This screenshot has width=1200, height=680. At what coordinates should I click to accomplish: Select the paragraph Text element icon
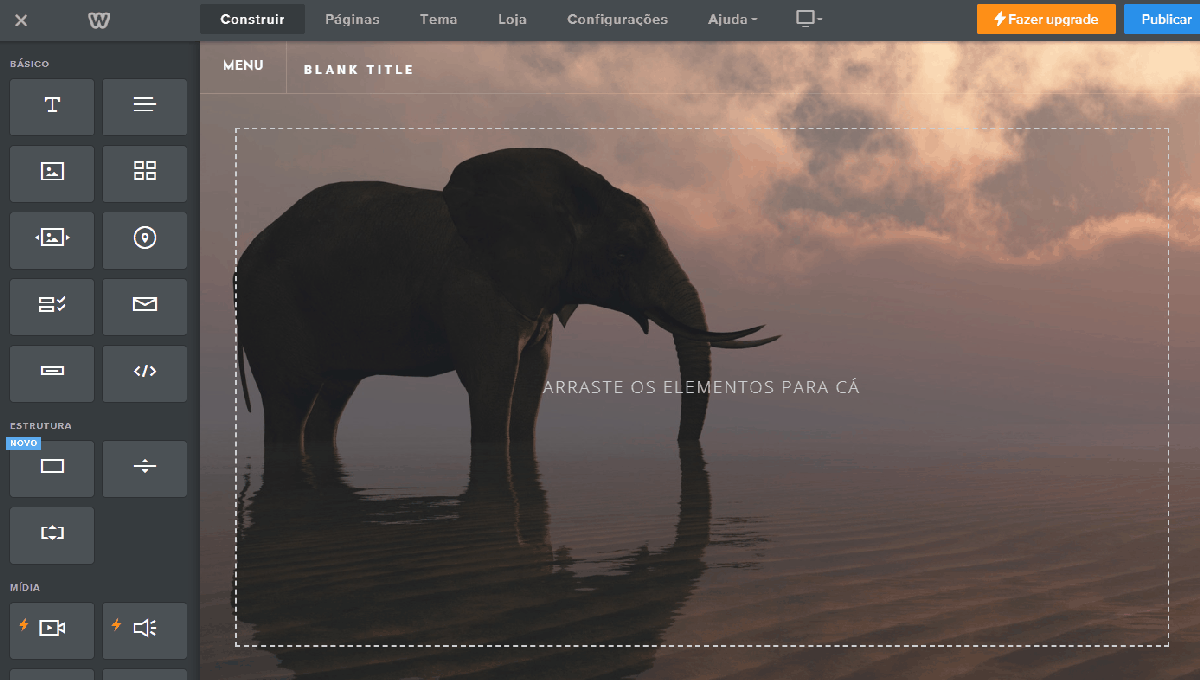point(145,106)
